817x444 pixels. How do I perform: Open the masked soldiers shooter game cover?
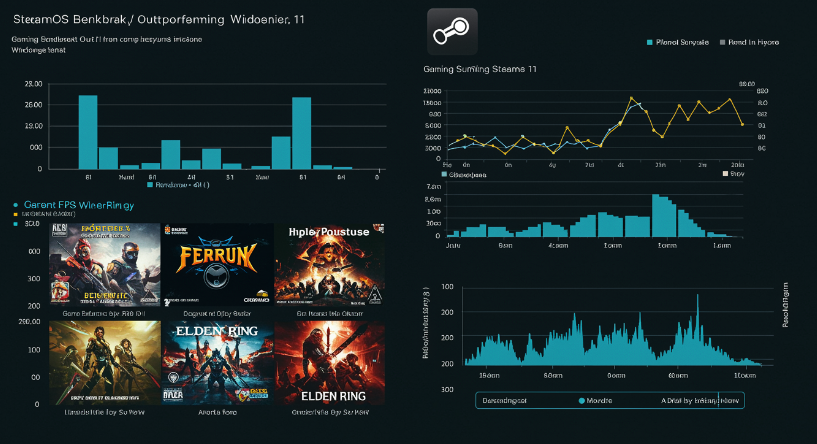pyautogui.click(x=105, y=264)
